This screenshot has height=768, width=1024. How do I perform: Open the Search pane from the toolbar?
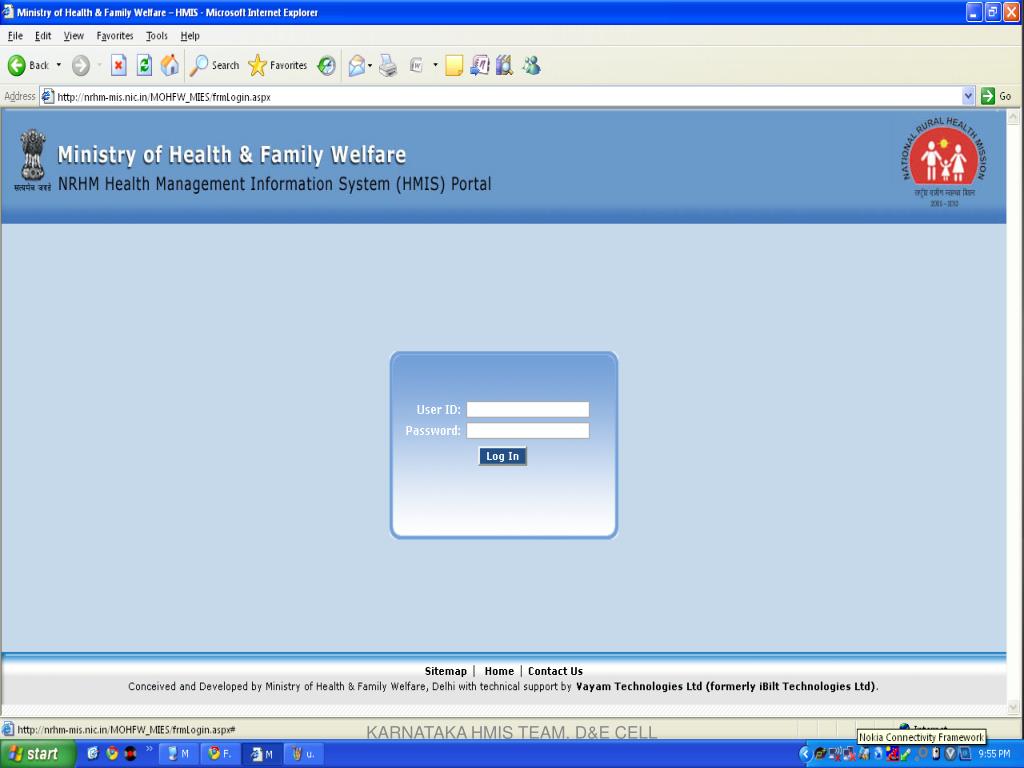point(215,65)
